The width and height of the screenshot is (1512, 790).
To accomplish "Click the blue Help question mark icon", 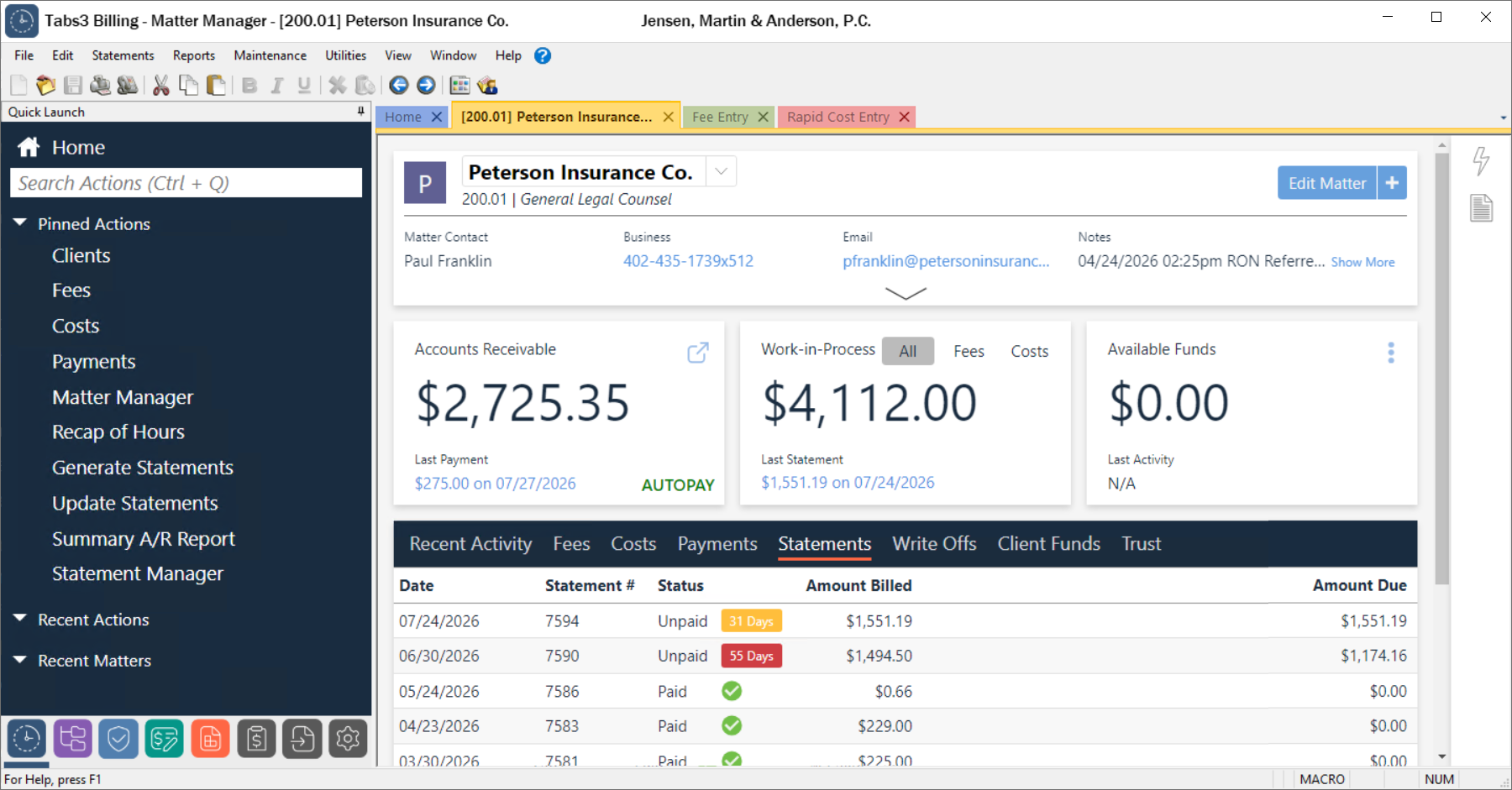I will pyautogui.click(x=543, y=55).
